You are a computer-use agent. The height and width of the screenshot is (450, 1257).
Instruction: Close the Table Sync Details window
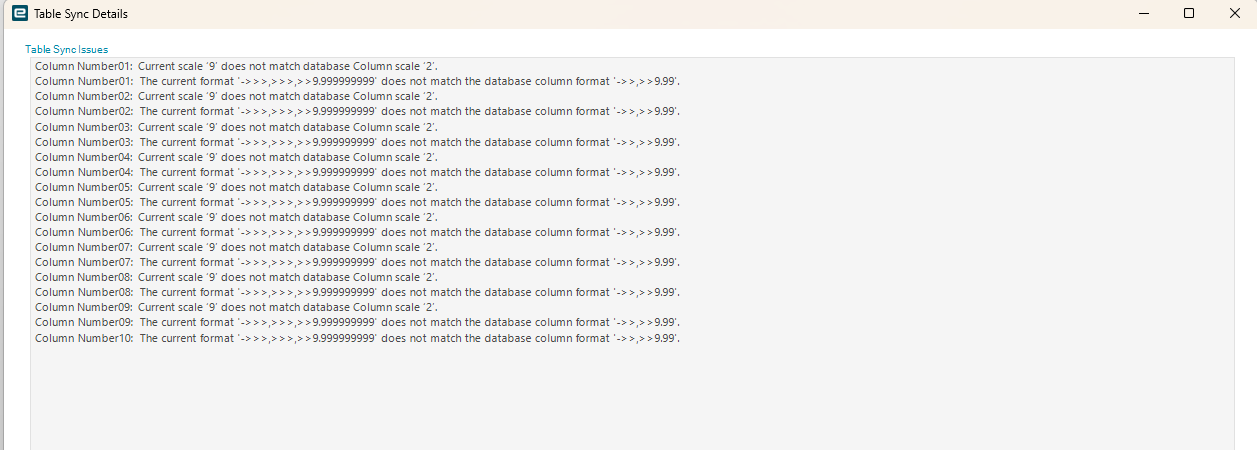click(x=1234, y=14)
